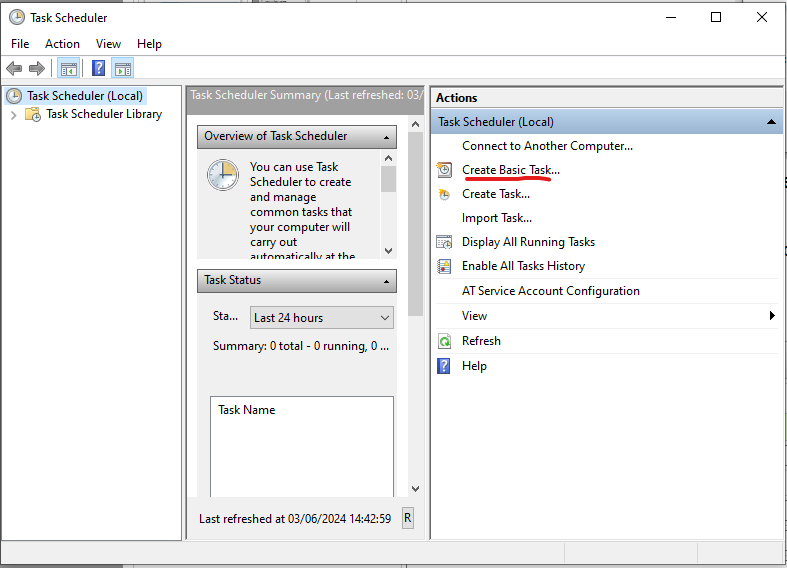Click the Task Scheduler (Local) clock tree icon
The width and height of the screenshot is (787, 568).
click(x=14, y=96)
